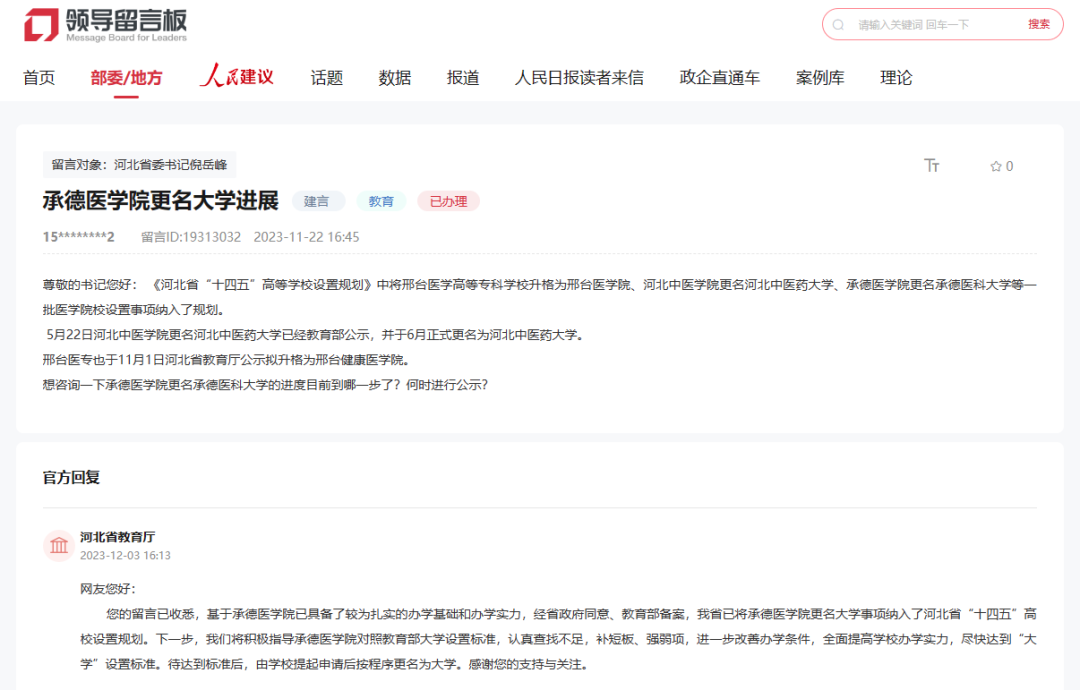
Task: Switch to the 报道 section
Action: [462, 78]
